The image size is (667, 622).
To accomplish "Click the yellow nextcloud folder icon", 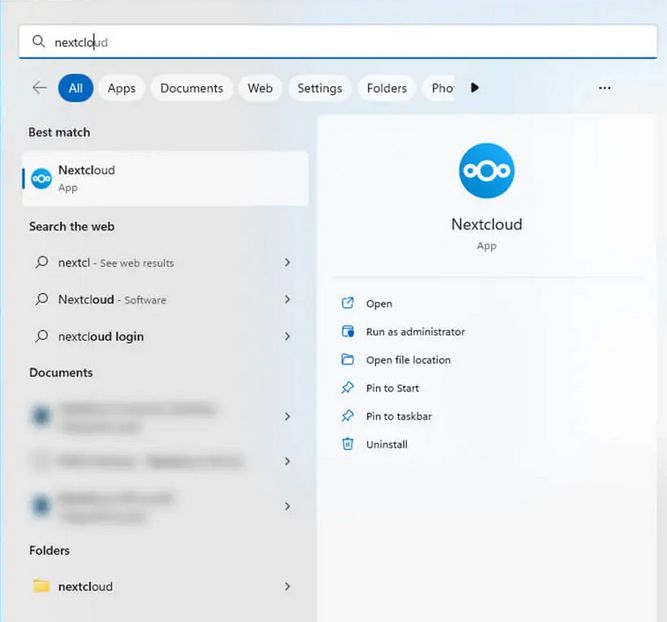I will 41,586.
